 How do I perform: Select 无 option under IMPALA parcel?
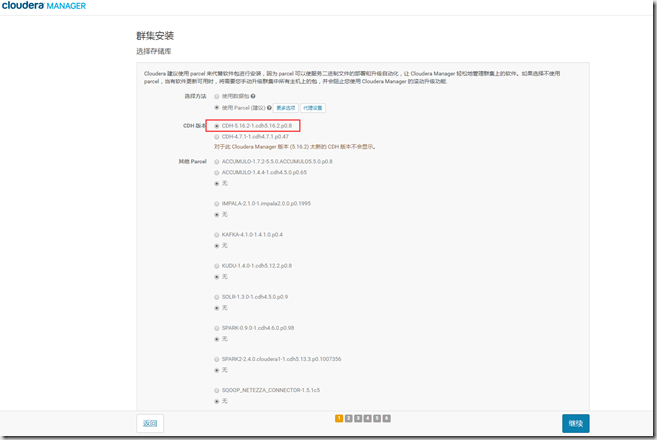click(x=217, y=215)
